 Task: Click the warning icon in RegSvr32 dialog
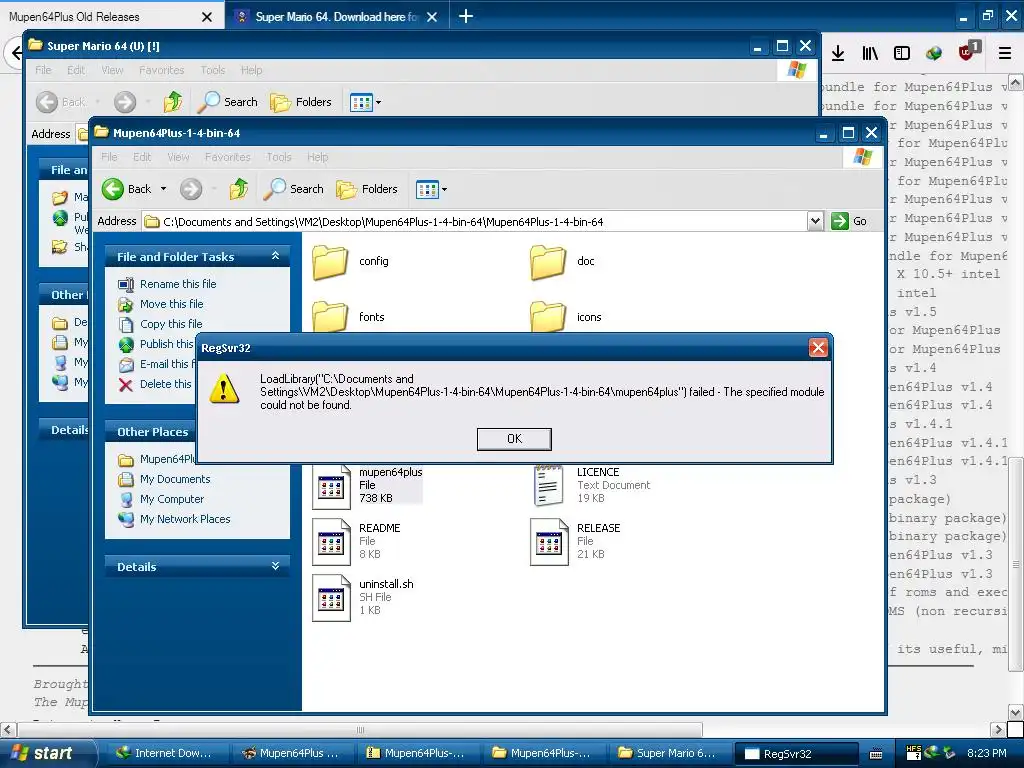[x=224, y=389]
